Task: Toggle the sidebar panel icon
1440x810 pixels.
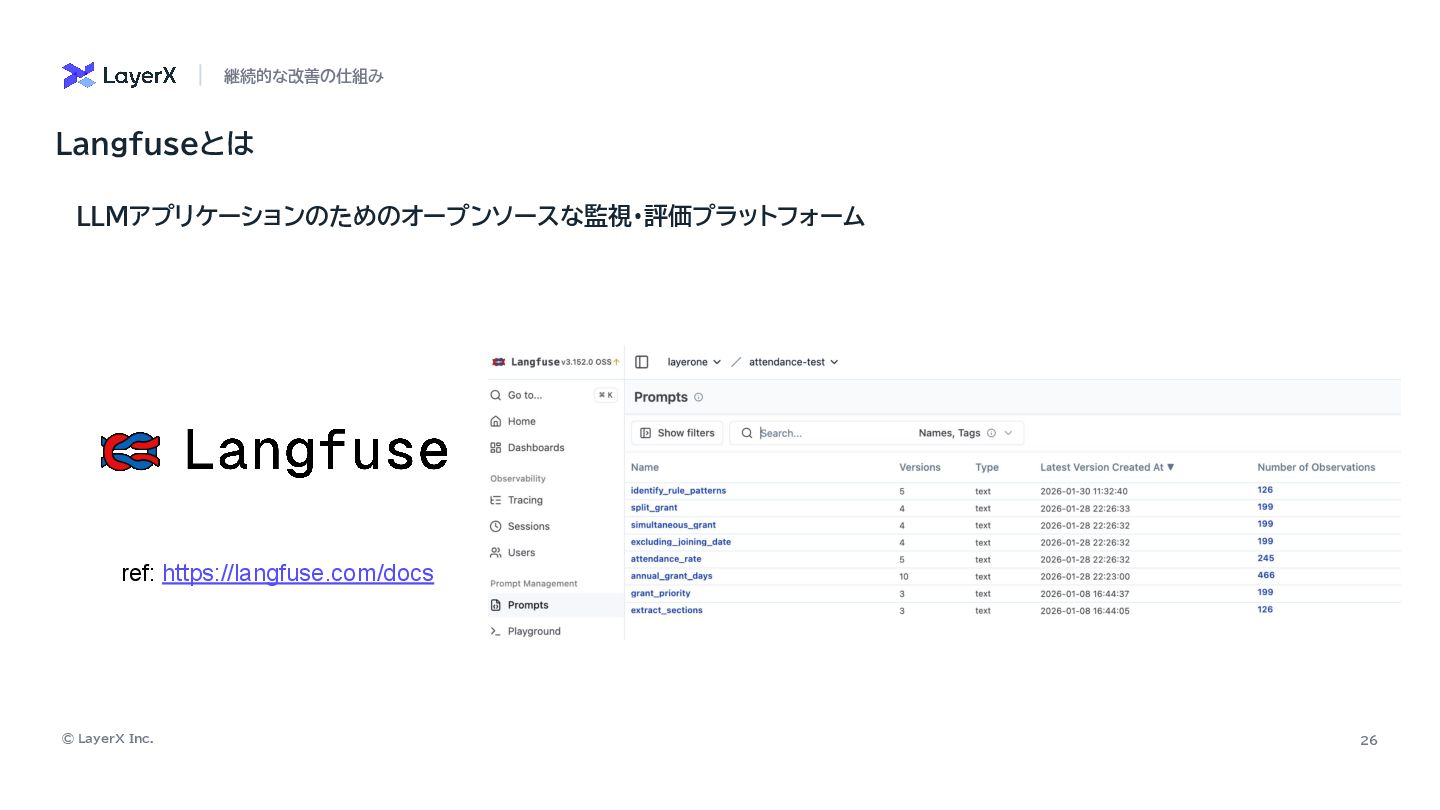Action: [x=642, y=362]
